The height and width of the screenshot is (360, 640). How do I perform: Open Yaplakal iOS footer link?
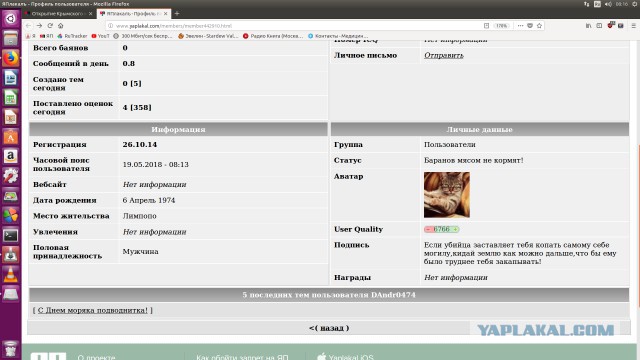pyautogui.click(x=345, y=357)
